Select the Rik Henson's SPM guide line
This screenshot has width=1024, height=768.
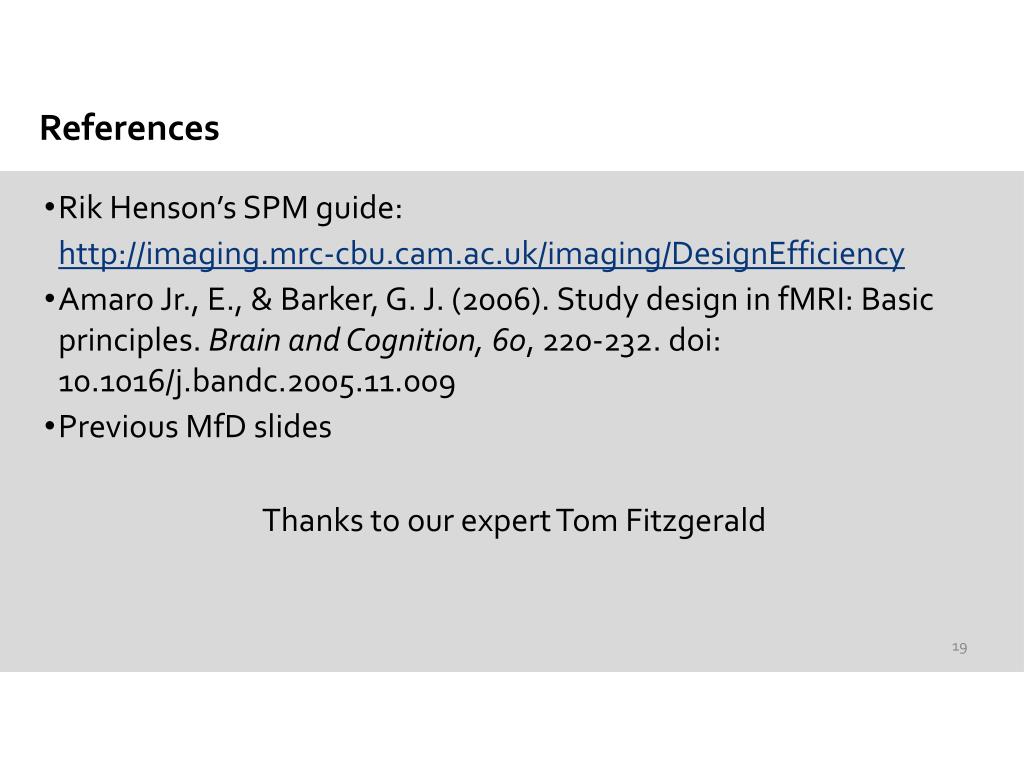point(231,208)
